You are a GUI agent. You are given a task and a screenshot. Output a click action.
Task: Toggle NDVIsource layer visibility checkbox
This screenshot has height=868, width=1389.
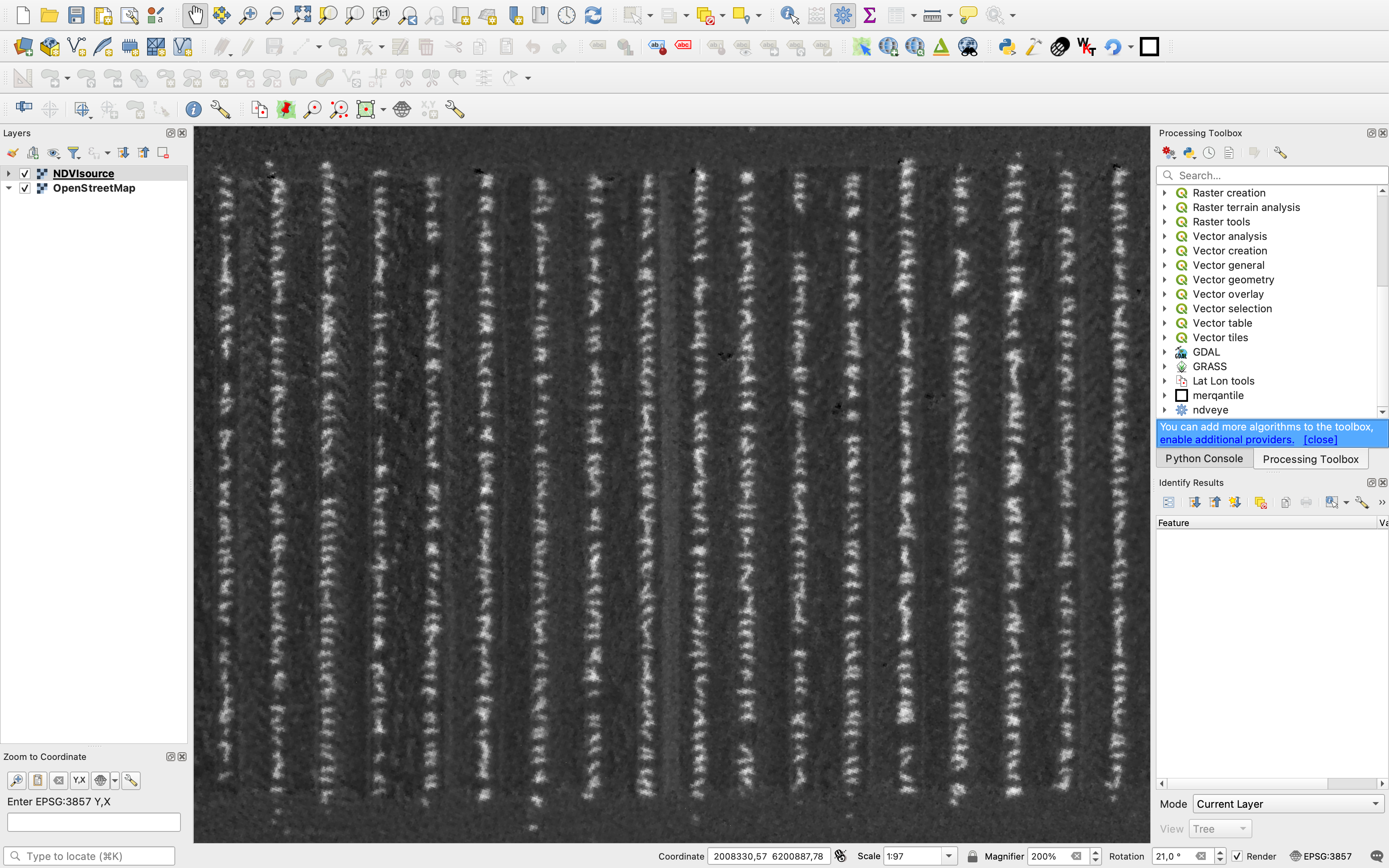click(x=25, y=173)
